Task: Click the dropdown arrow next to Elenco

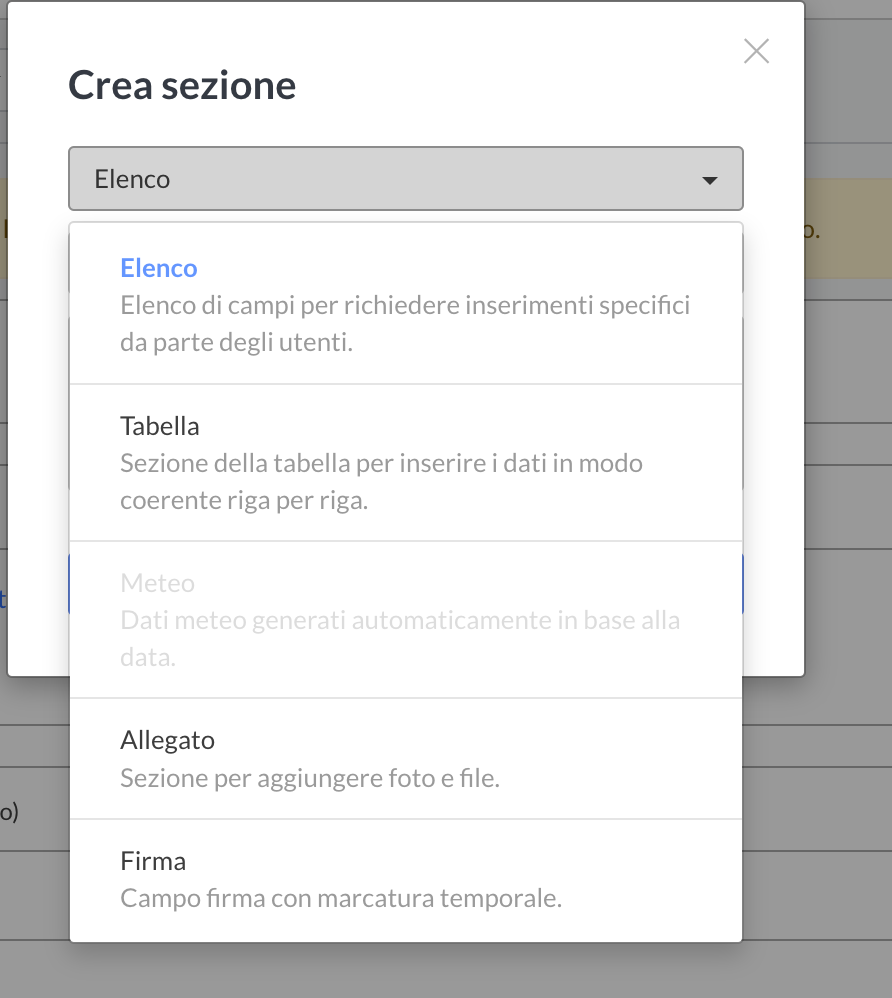Action: (710, 180)
